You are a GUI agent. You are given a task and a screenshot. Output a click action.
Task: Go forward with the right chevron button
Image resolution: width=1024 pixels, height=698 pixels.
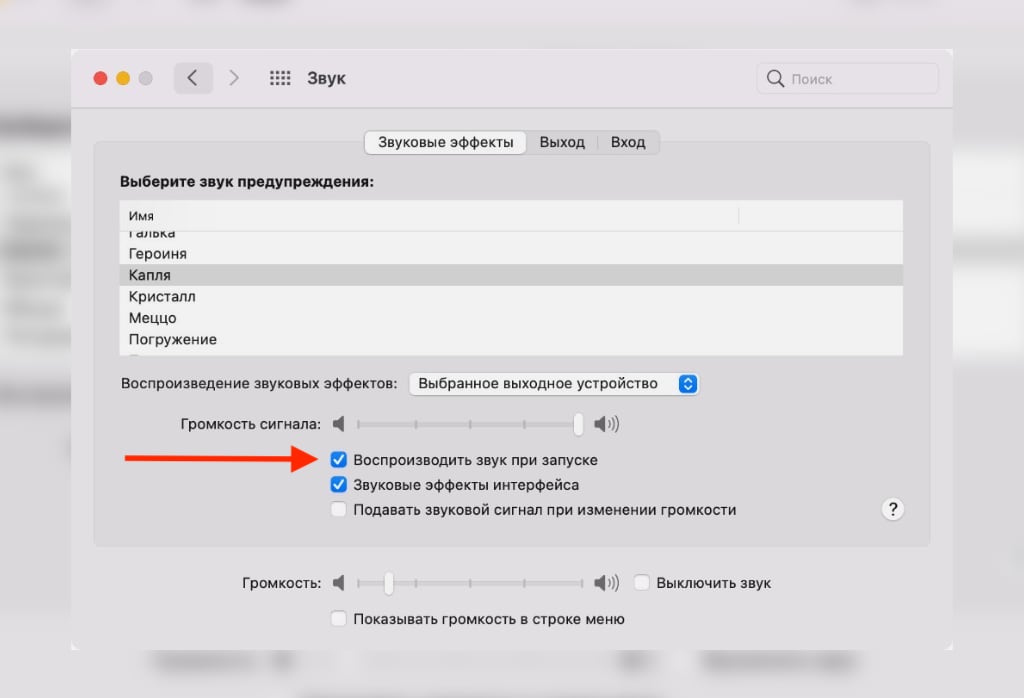pos(234,78)
